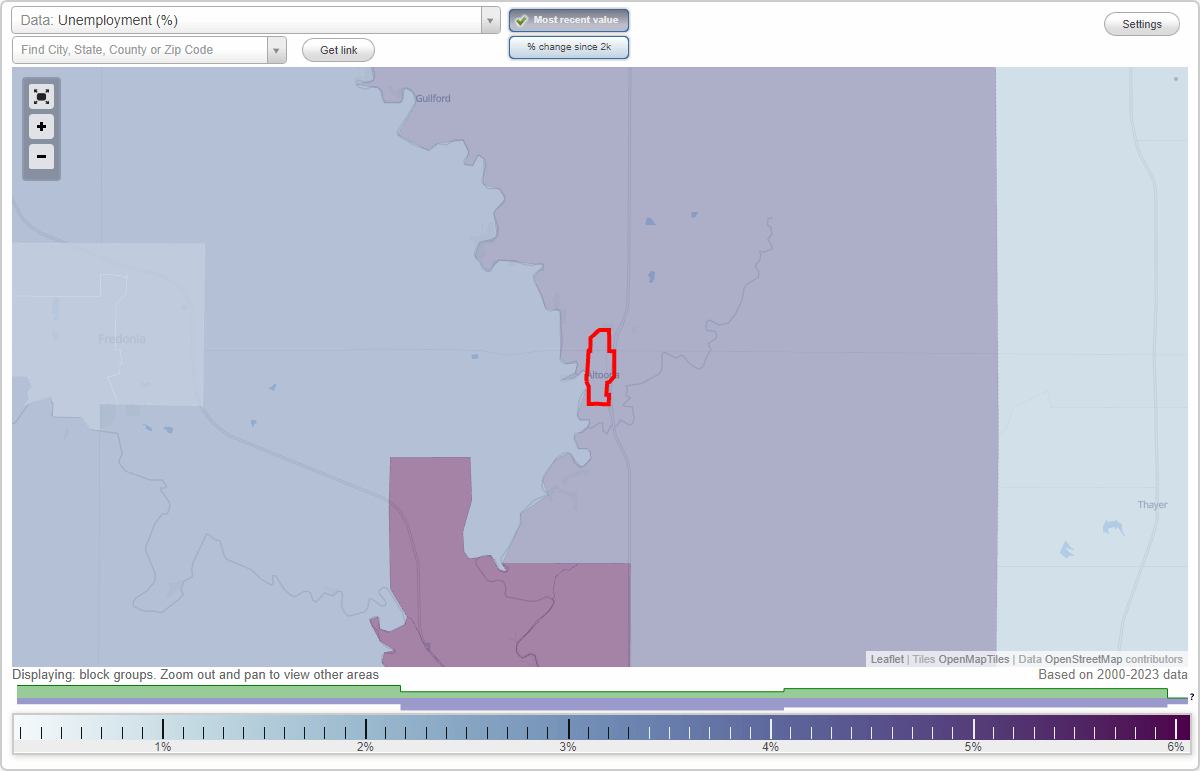This screenshot has width=1200, height=771.
Task: Open the Data selection dropdown
Action: (489, 19)
